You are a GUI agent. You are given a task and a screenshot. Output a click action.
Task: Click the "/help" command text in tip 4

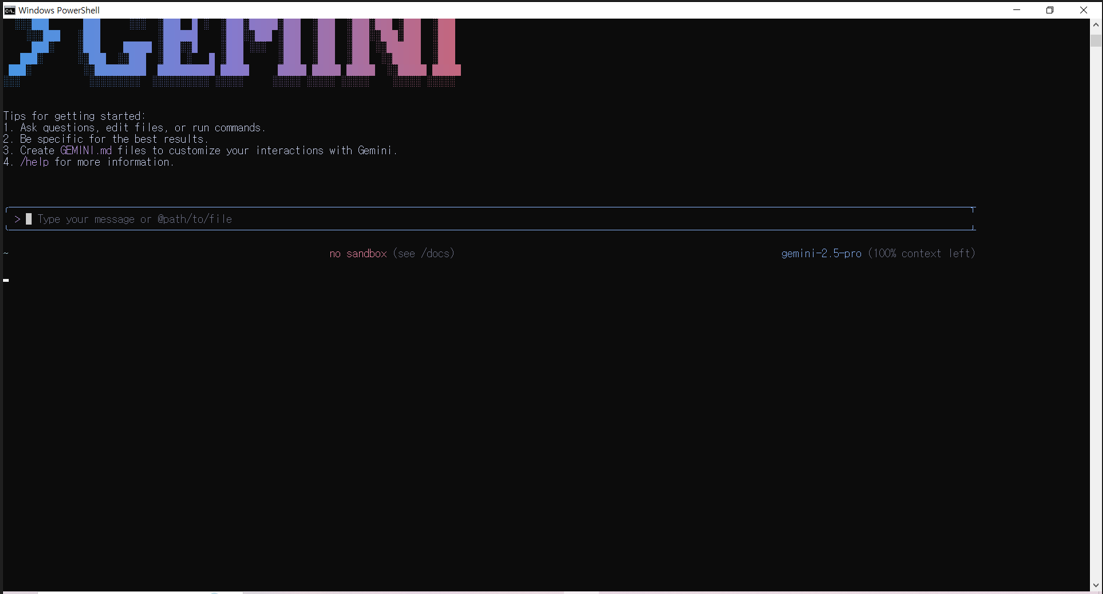(34, 162)
